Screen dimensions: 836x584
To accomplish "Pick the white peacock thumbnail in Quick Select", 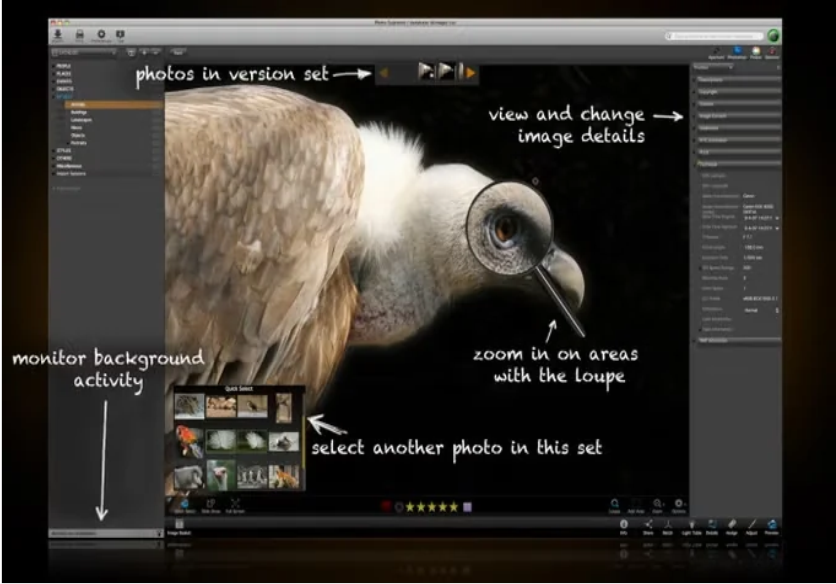I will [x=221, y=441].
